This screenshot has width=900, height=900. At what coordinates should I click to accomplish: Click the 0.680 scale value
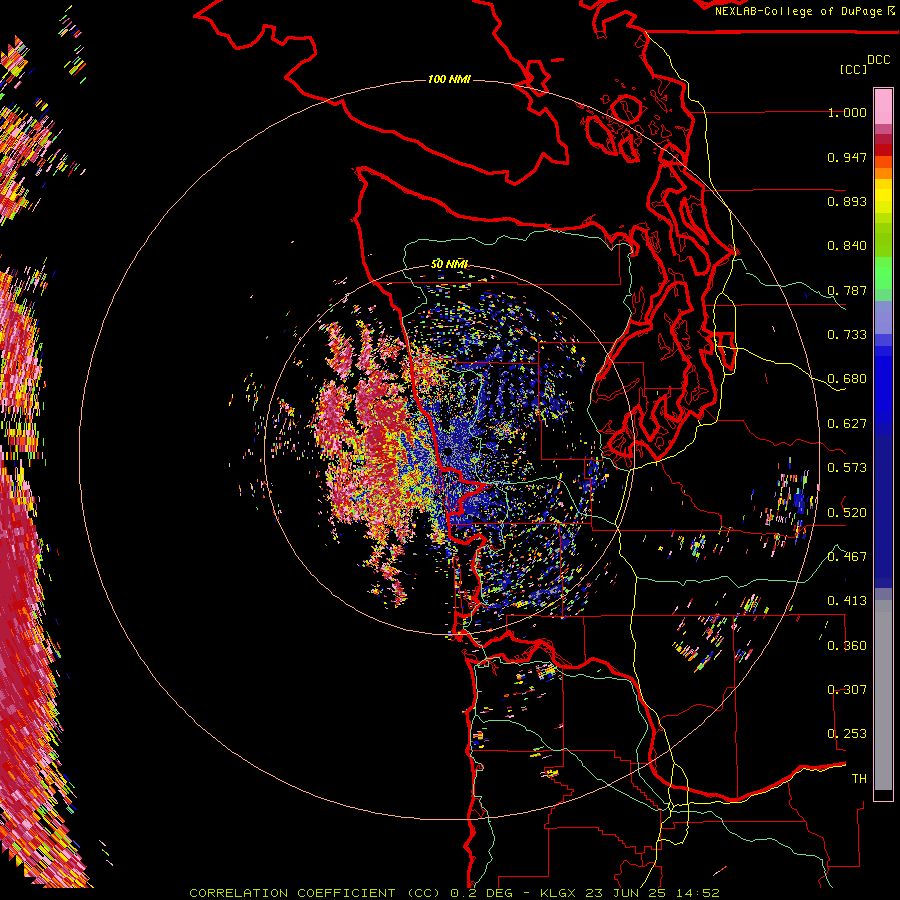(x=847, y=379)
